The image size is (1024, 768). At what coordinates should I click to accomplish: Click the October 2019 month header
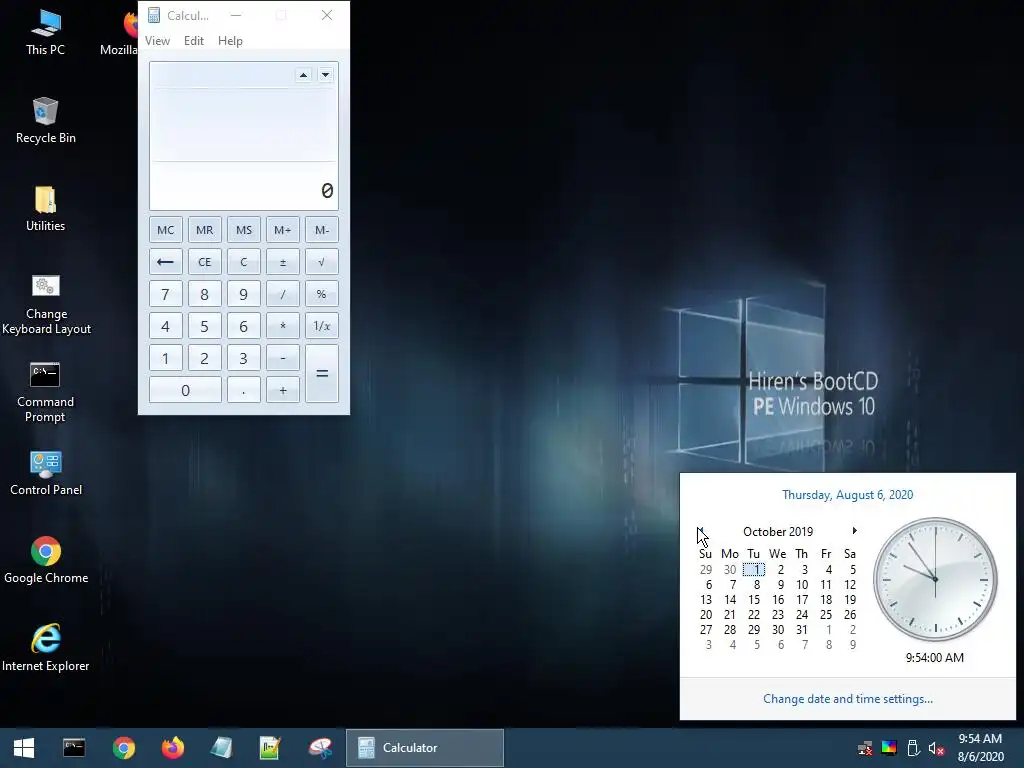778,532
